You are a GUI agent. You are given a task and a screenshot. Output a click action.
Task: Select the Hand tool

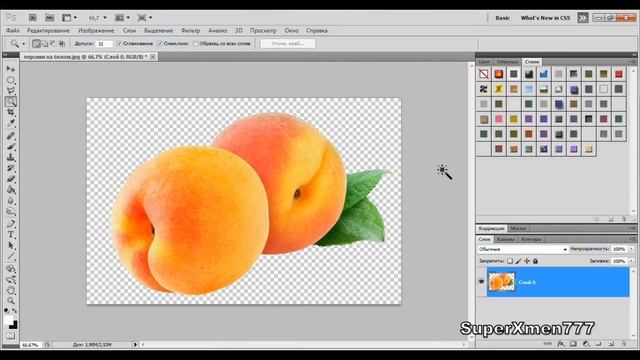(11, 291)
